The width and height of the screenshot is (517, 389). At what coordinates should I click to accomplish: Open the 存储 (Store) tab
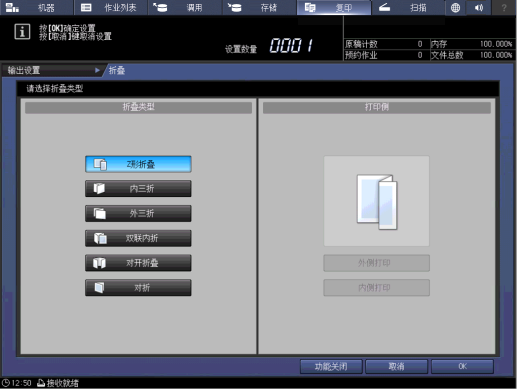pyautogui.click(x=259, y=7)
